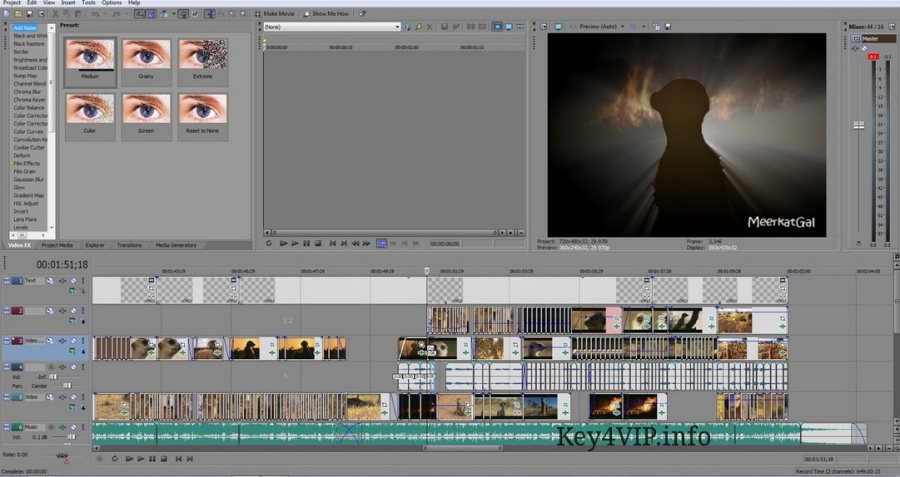Toggle trimmer loop playback icon

click(269, 243)
